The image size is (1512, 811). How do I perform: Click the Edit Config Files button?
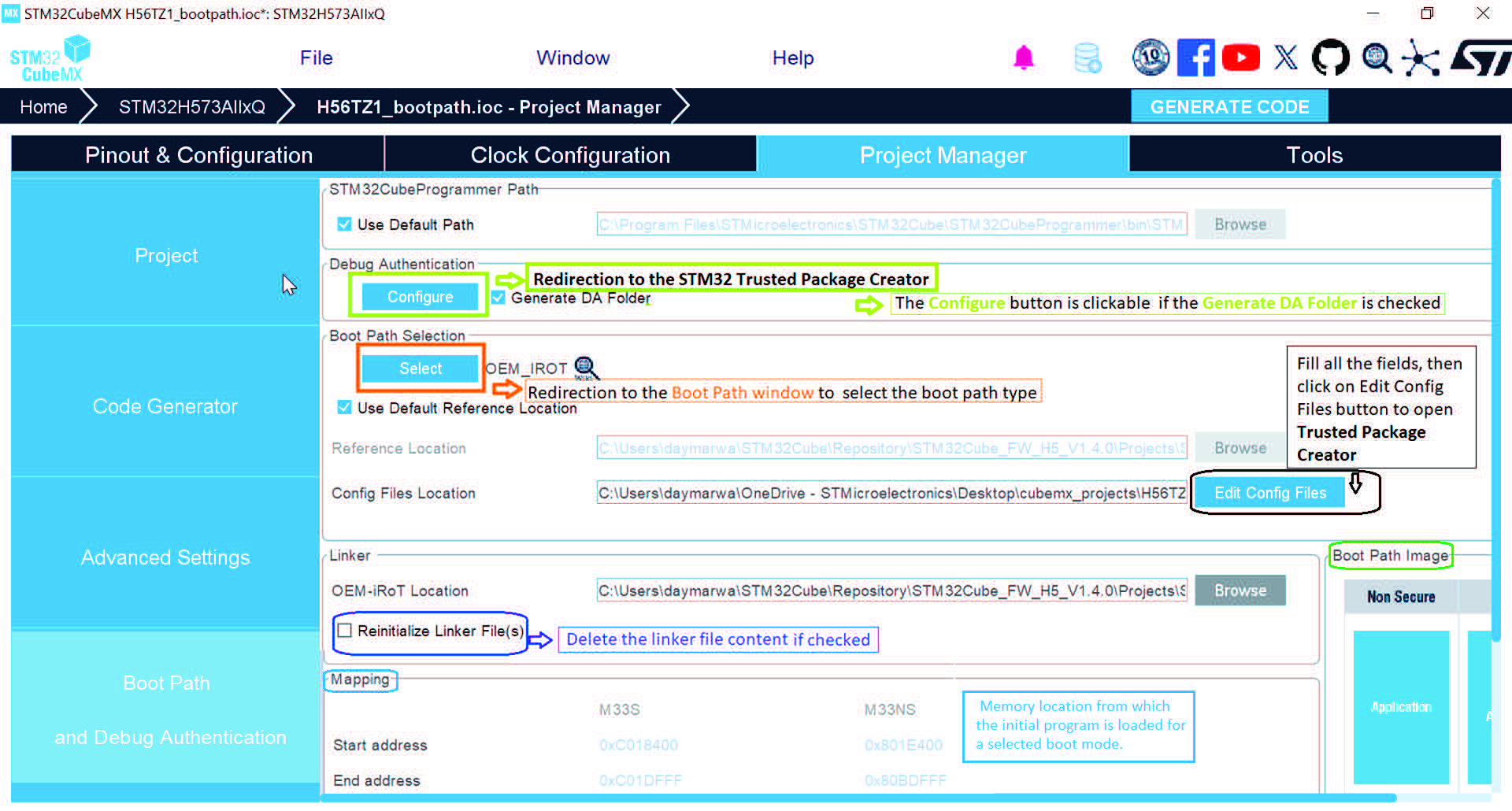point(1270,493)
